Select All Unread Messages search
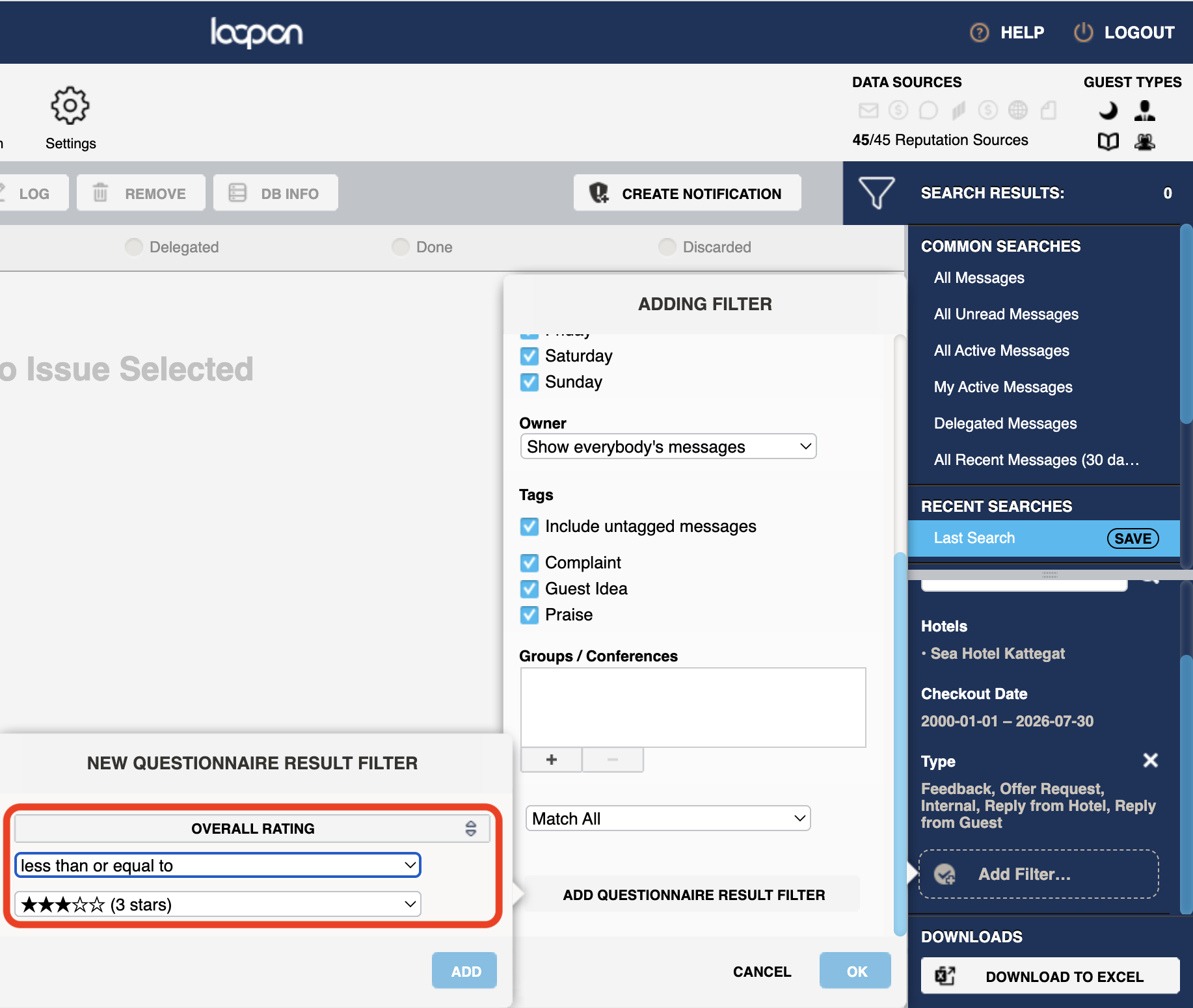This screenshot has height=1008, width=1193. click(x=1006, y=314)
